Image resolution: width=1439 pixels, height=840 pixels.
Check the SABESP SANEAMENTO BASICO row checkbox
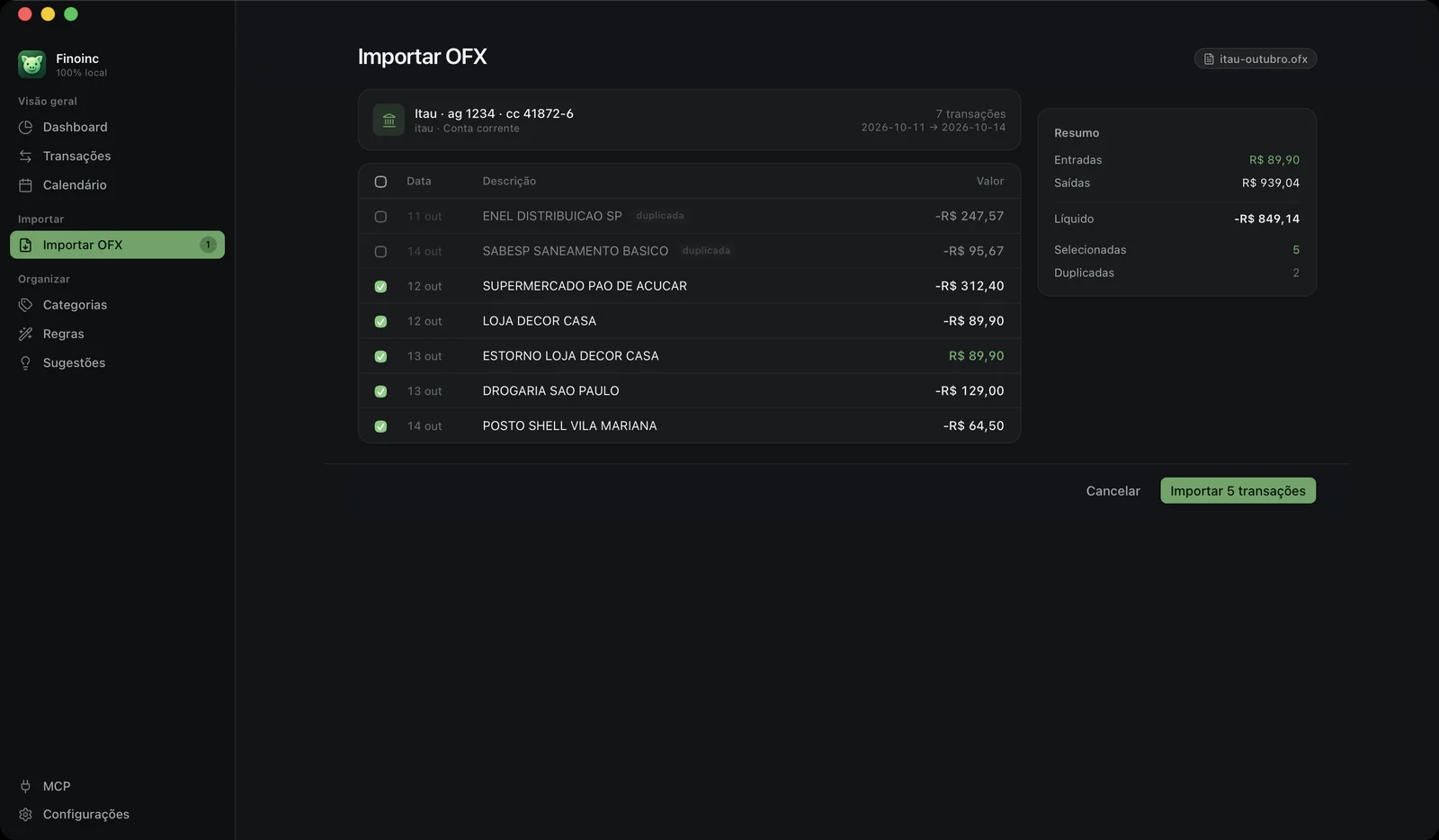(x=380, y=252)
